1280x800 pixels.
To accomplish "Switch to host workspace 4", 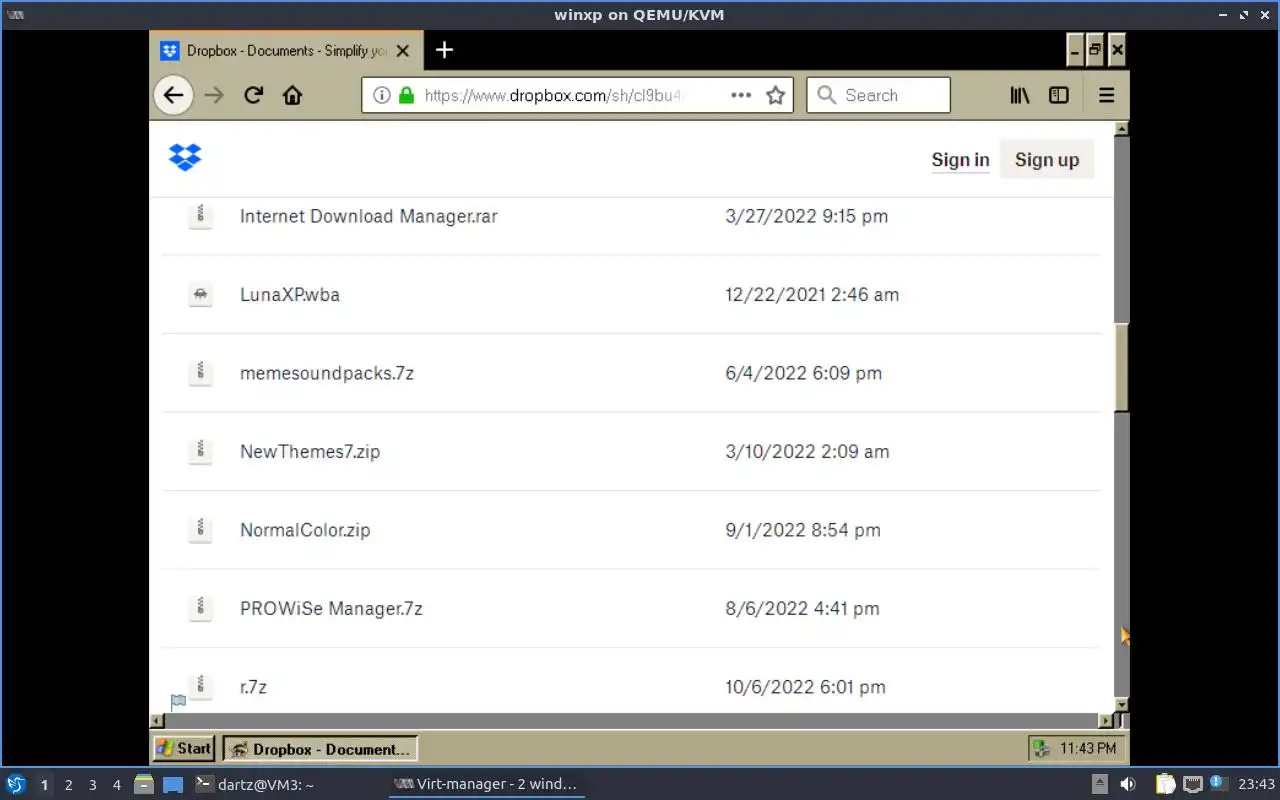I will [x=116, y=785].
